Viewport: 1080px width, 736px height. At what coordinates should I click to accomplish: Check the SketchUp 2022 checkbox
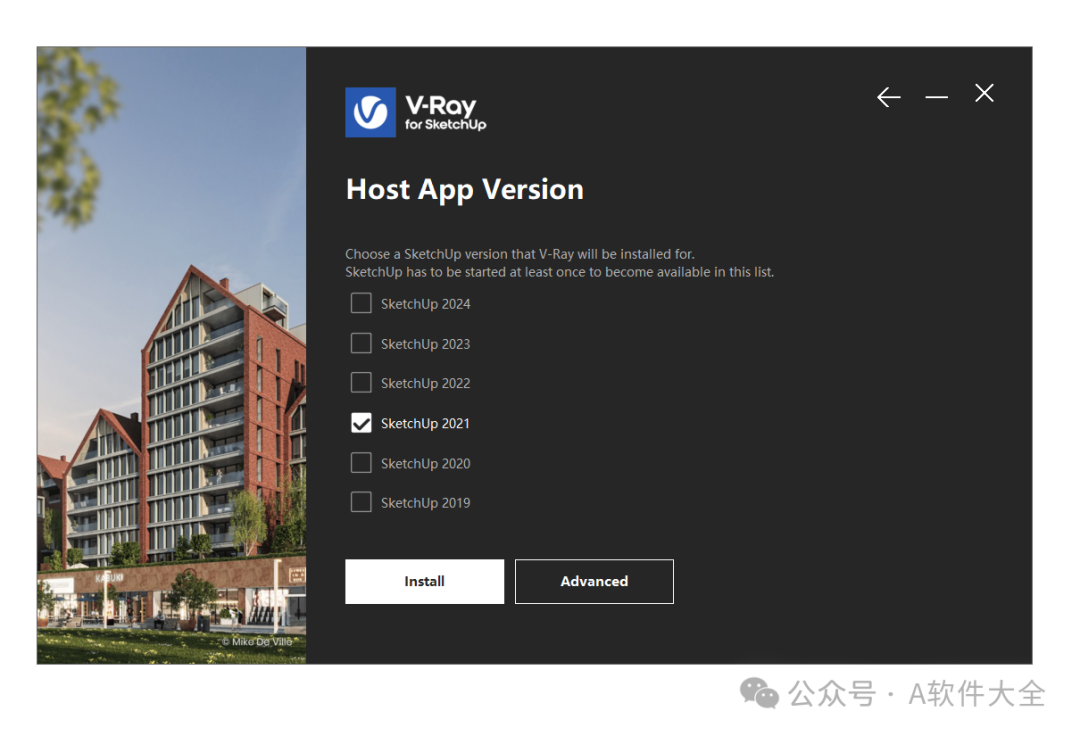tap(361, 383)
